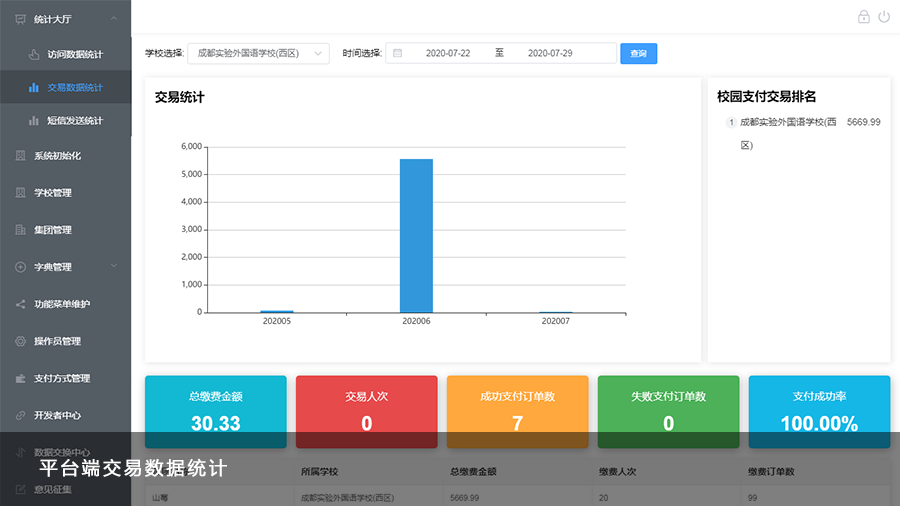
Task: Click the 访问数据统计 pointer icon
Action: pyautogui.click(x=34, y=54)
